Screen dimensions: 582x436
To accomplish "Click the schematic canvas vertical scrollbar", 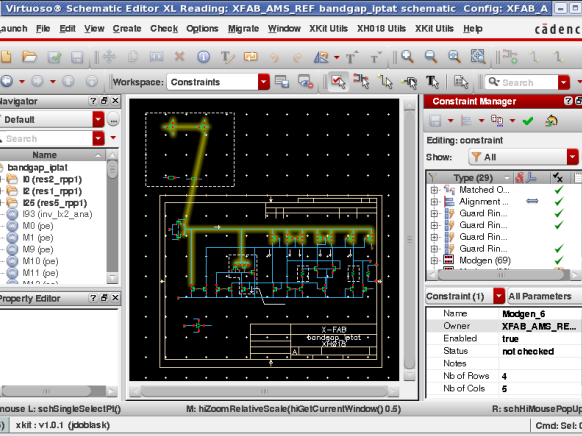I will (x=409, y=239).
